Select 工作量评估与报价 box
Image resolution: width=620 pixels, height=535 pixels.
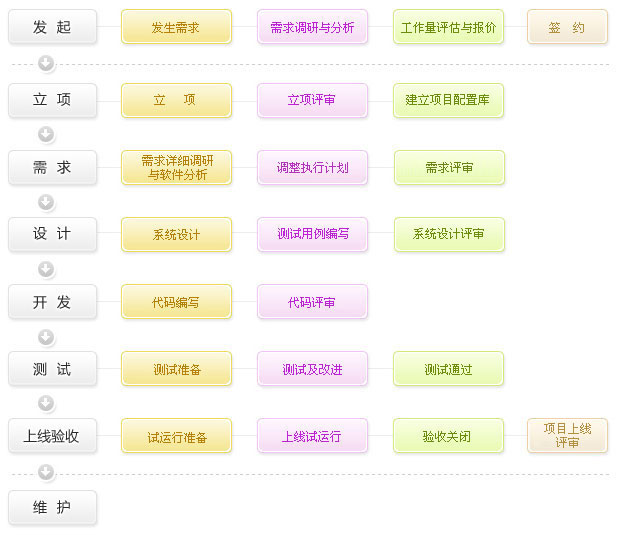[448, 26]
